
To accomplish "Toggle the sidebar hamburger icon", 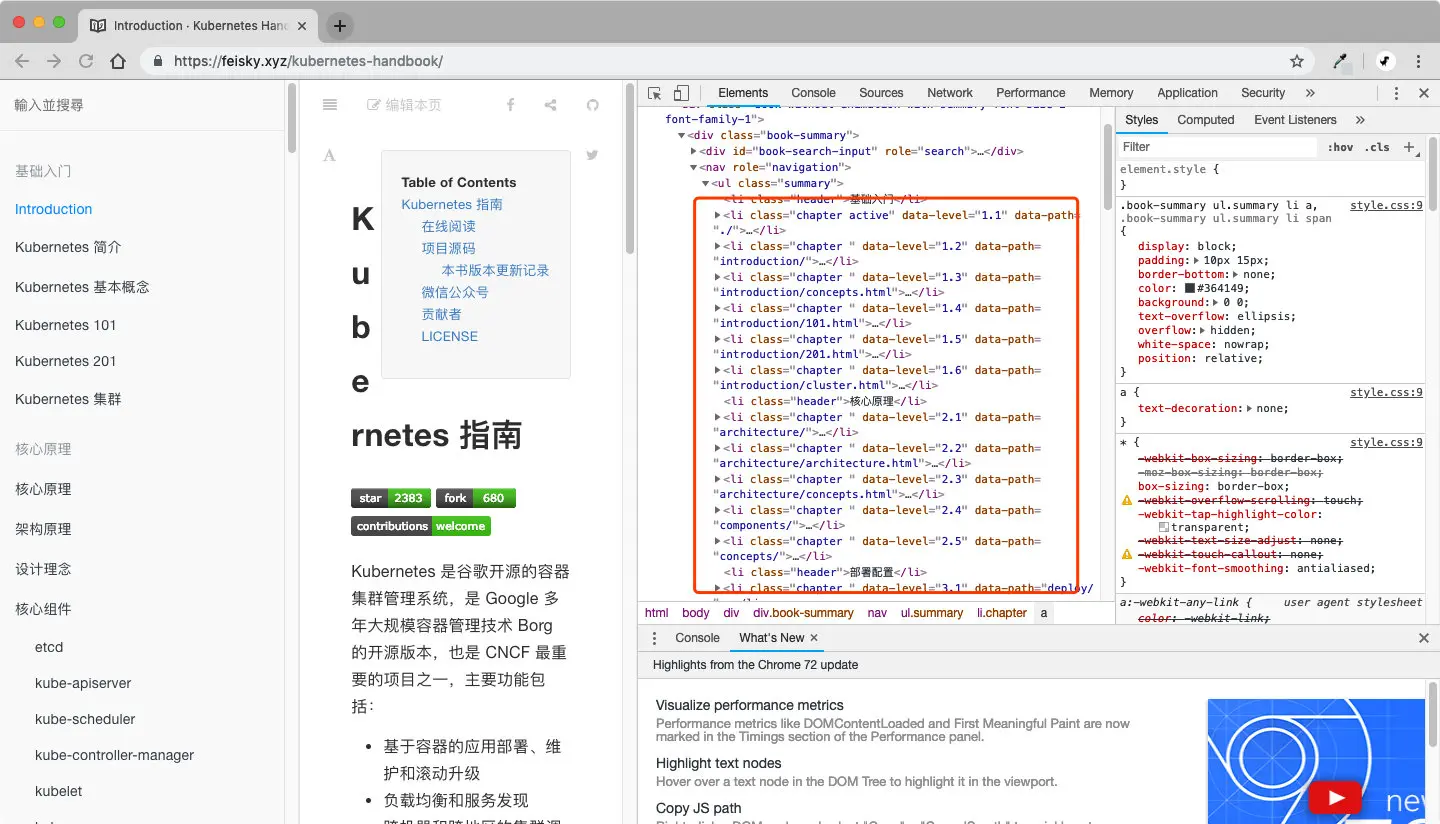I will click(330, 105).
